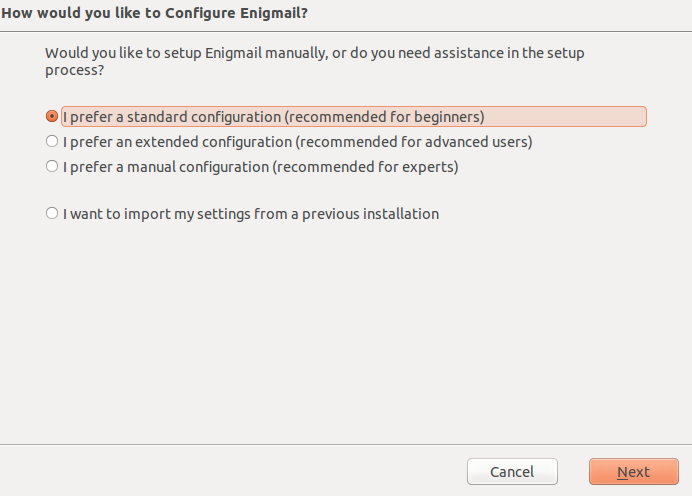Click the "recommended for experts" text

point(365,167)
